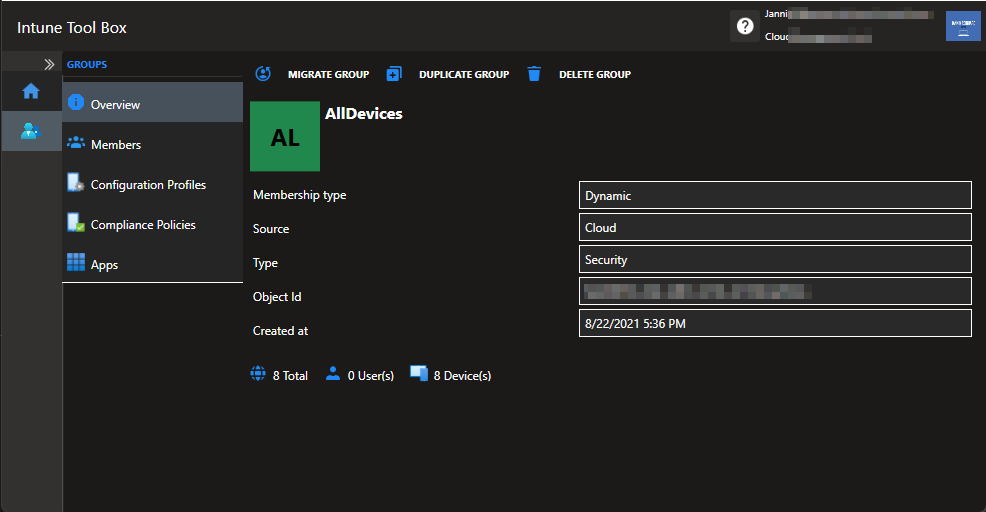The height and width of the screenshot is (512, 986).
Task: Click the Object Id label
Action: [277, 297]
